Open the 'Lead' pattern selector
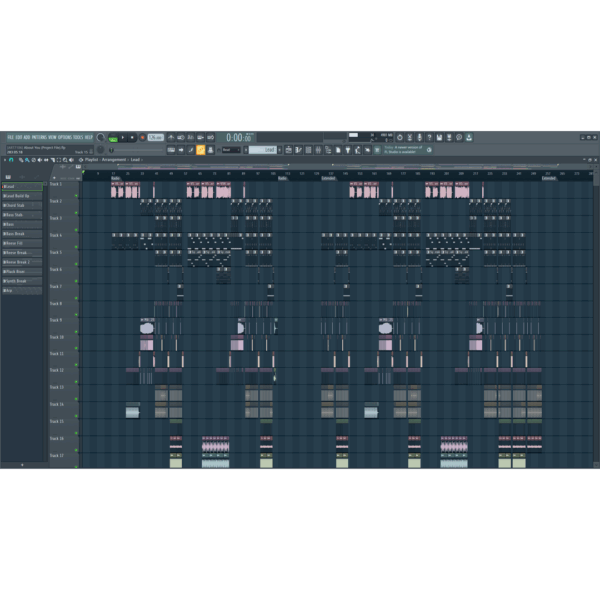The image size is (600, 600). click(262, 150)
